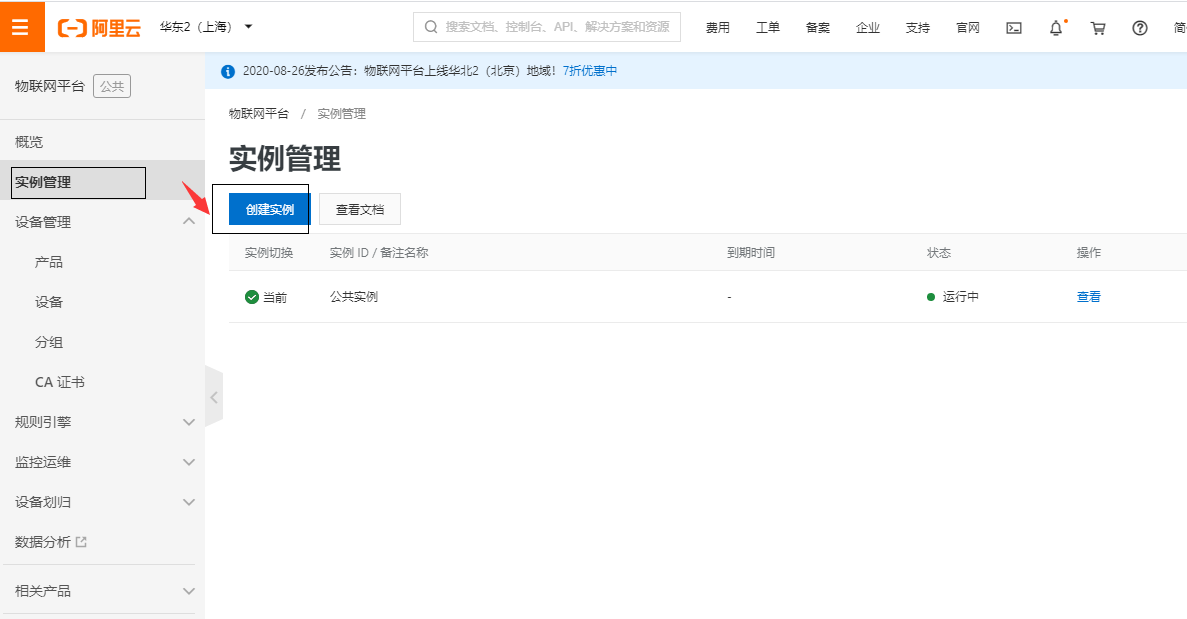Image resolution: width=1187 pixels, height=619 pixels.
Task: Open the 华东2（上海）region selector
Action: pos(196,27)
